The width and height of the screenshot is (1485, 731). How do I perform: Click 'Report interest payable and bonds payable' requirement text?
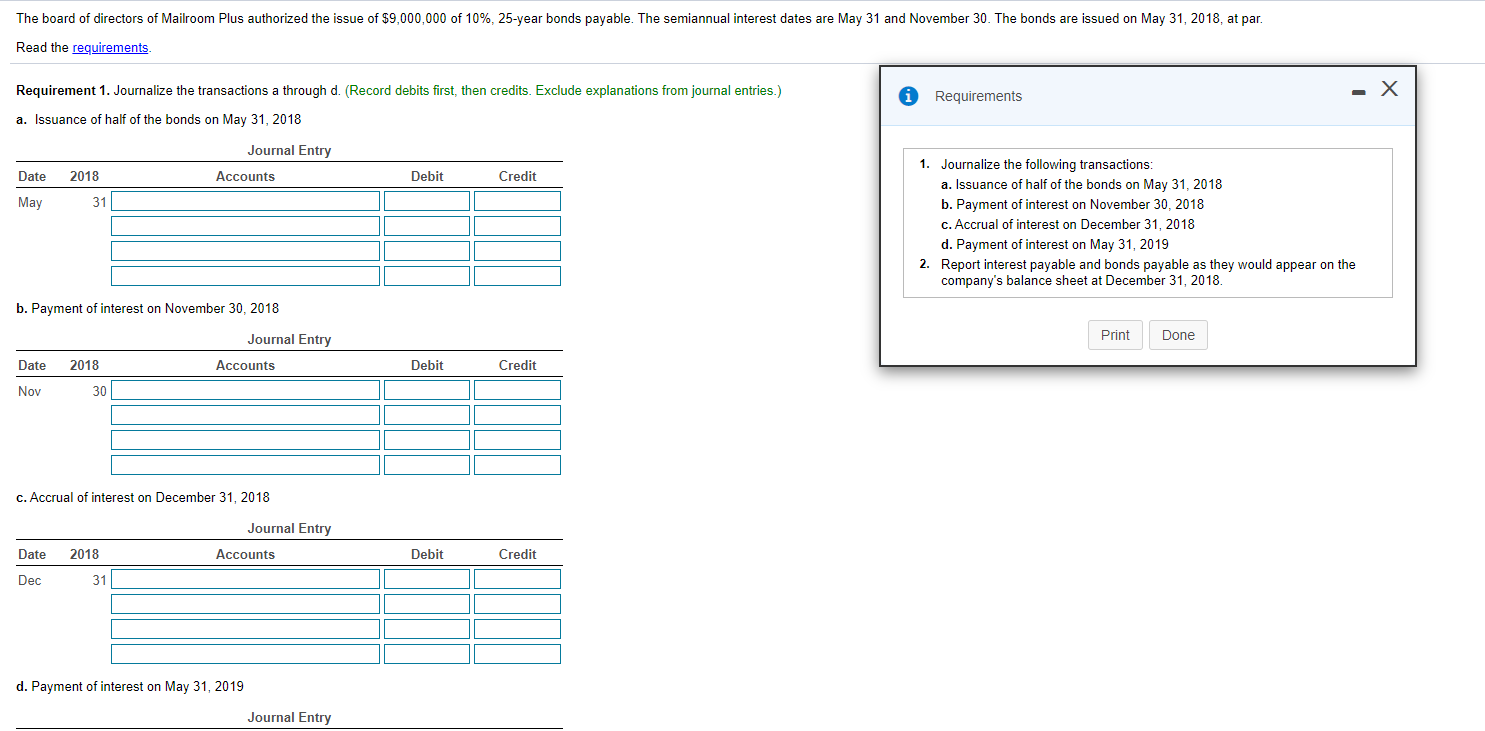1148,272
